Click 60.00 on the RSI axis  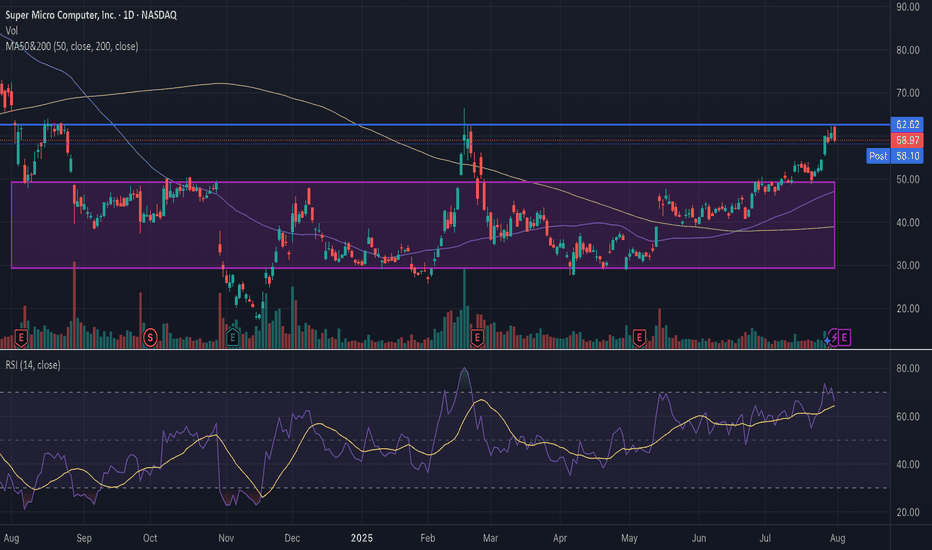908,416
